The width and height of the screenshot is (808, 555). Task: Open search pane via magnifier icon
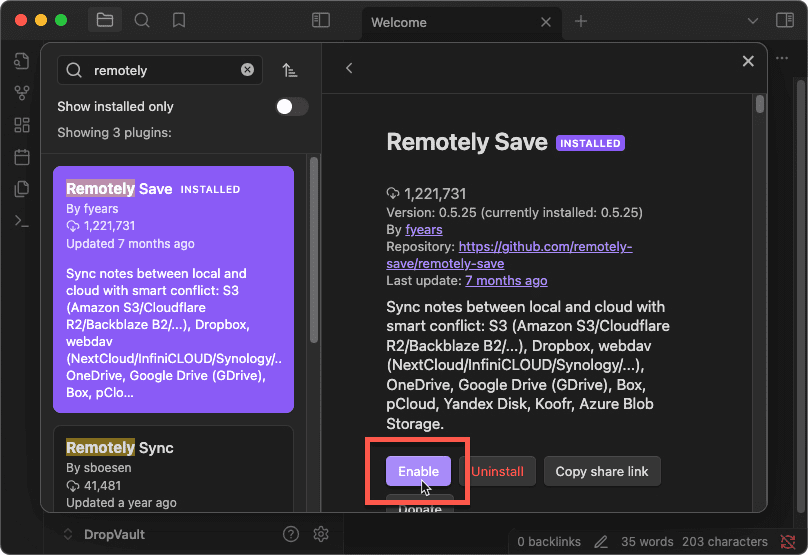141,20
